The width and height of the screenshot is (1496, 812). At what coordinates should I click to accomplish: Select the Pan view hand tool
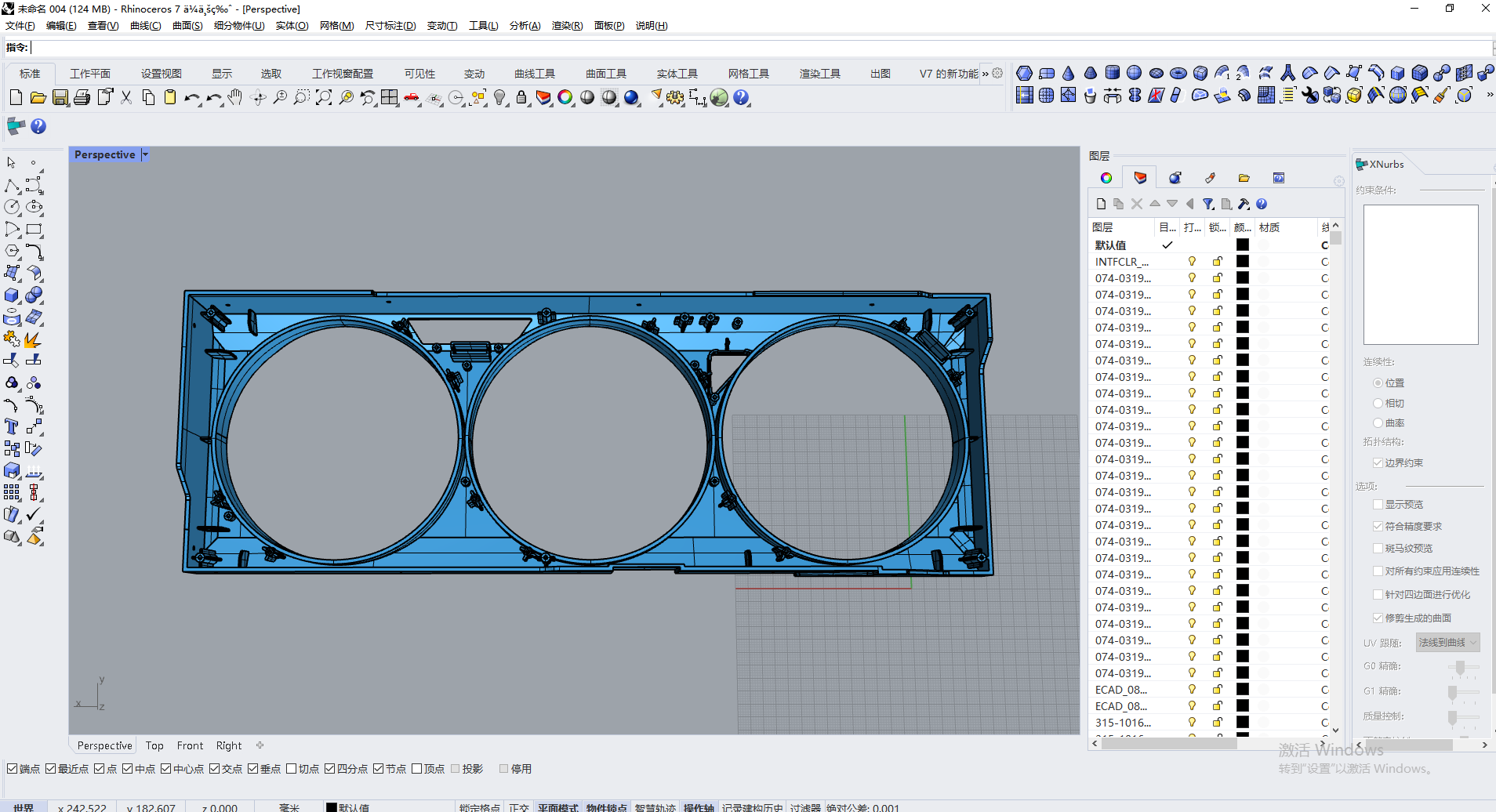click(x=235, y=97)
